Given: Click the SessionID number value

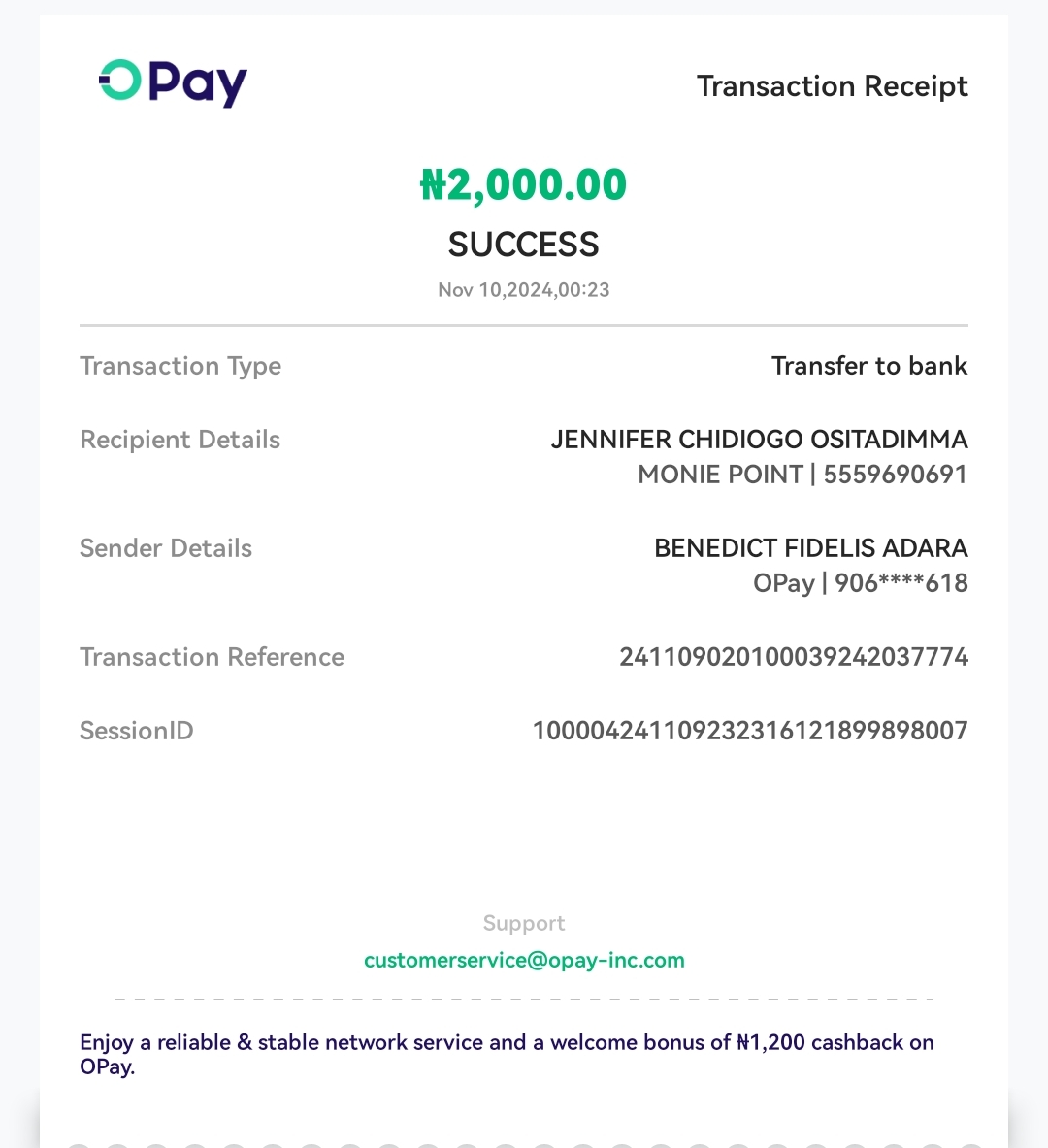Looking at the screenshot, I should (750, 731).
